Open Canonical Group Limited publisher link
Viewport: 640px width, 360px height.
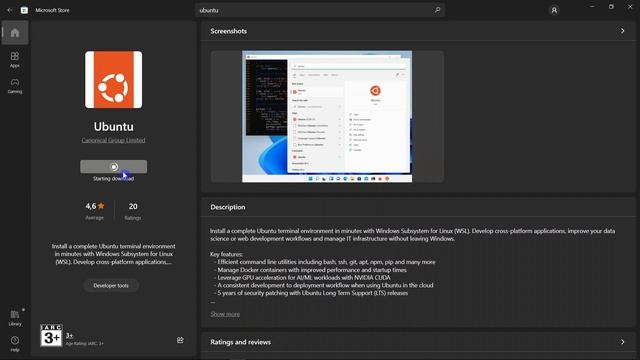[x=113, y=140]
